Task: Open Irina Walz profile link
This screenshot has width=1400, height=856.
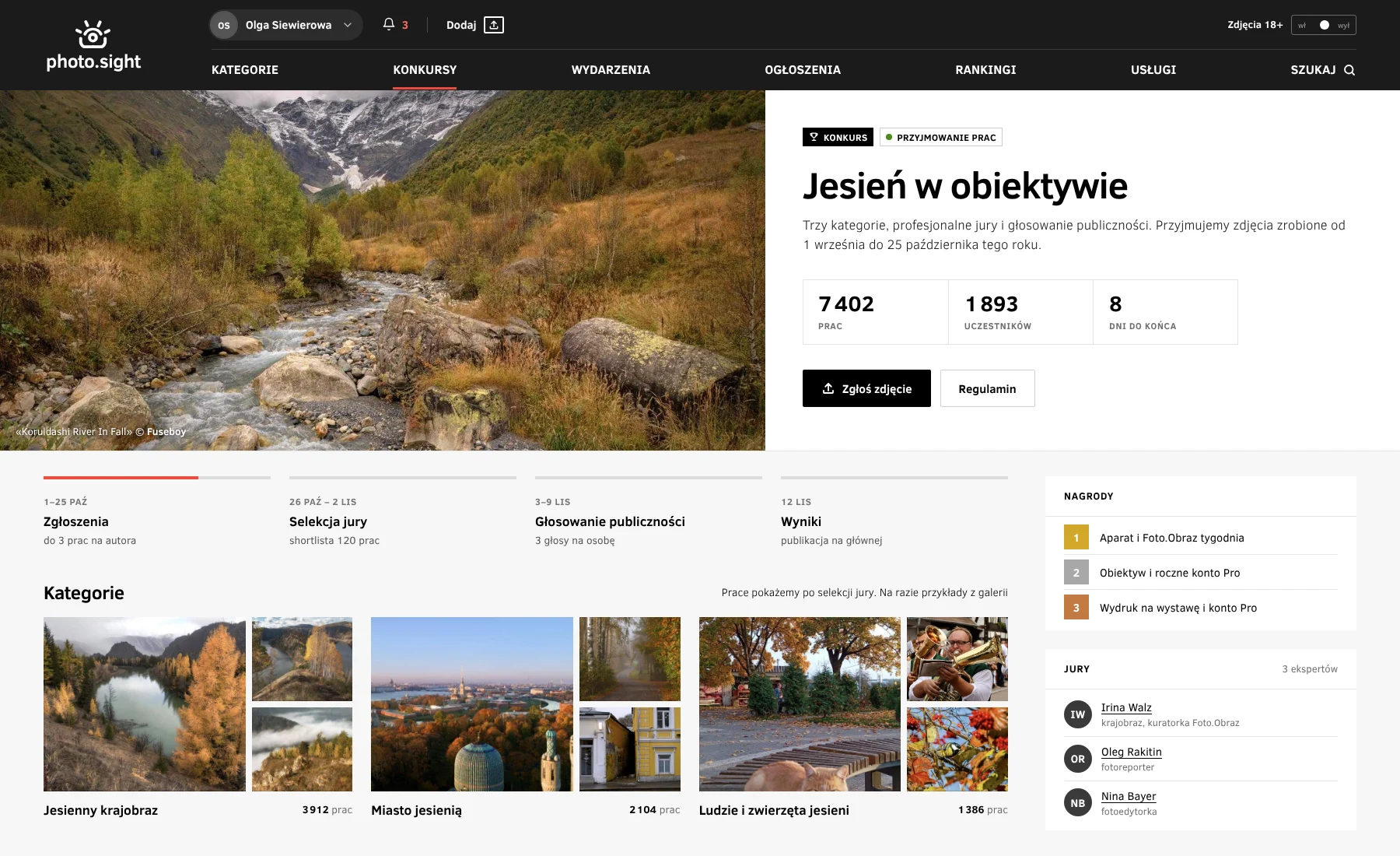Action: [1126, 707]
